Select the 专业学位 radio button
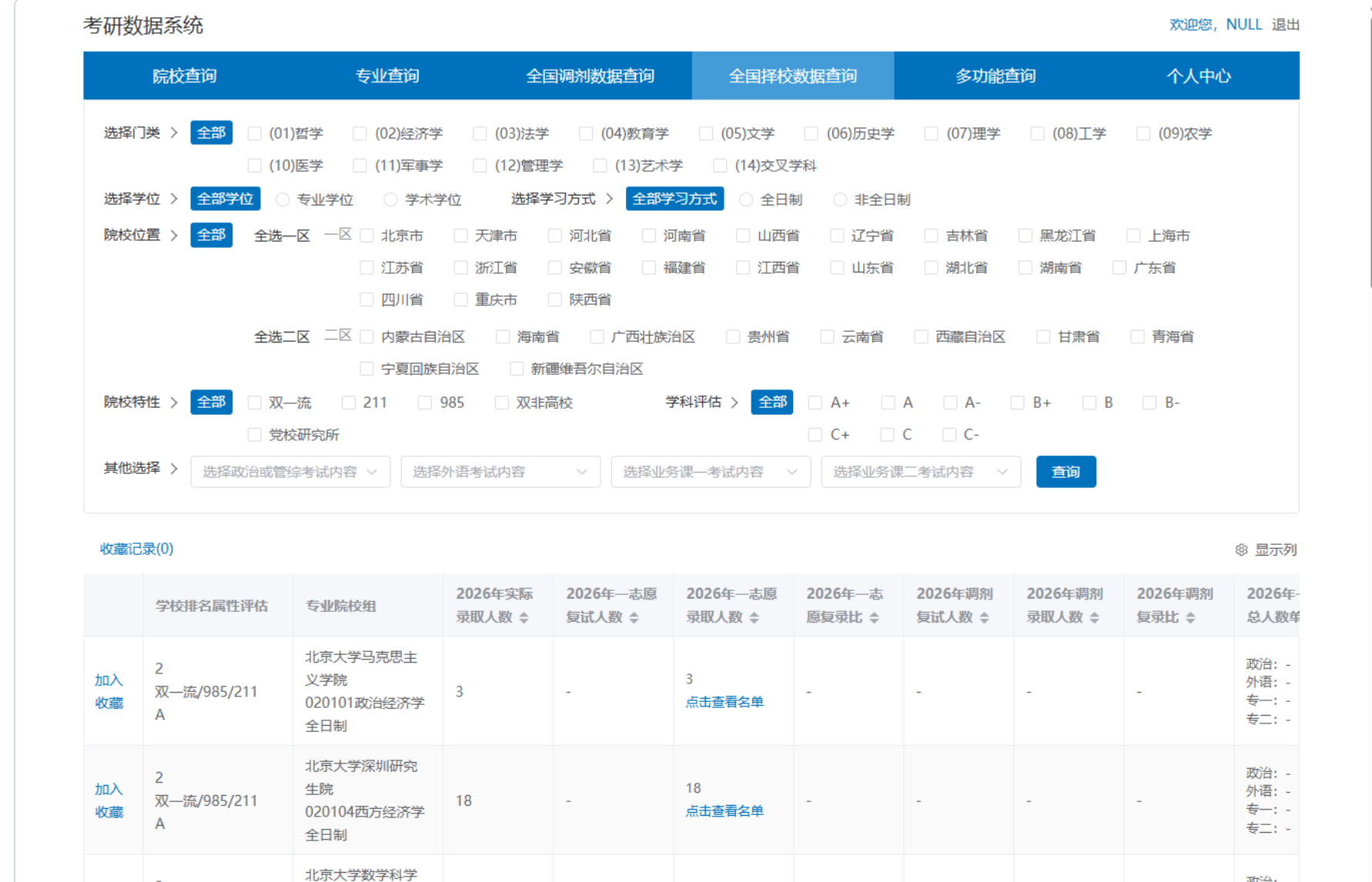The image size is (1372, 882). (x=283, y=200)
